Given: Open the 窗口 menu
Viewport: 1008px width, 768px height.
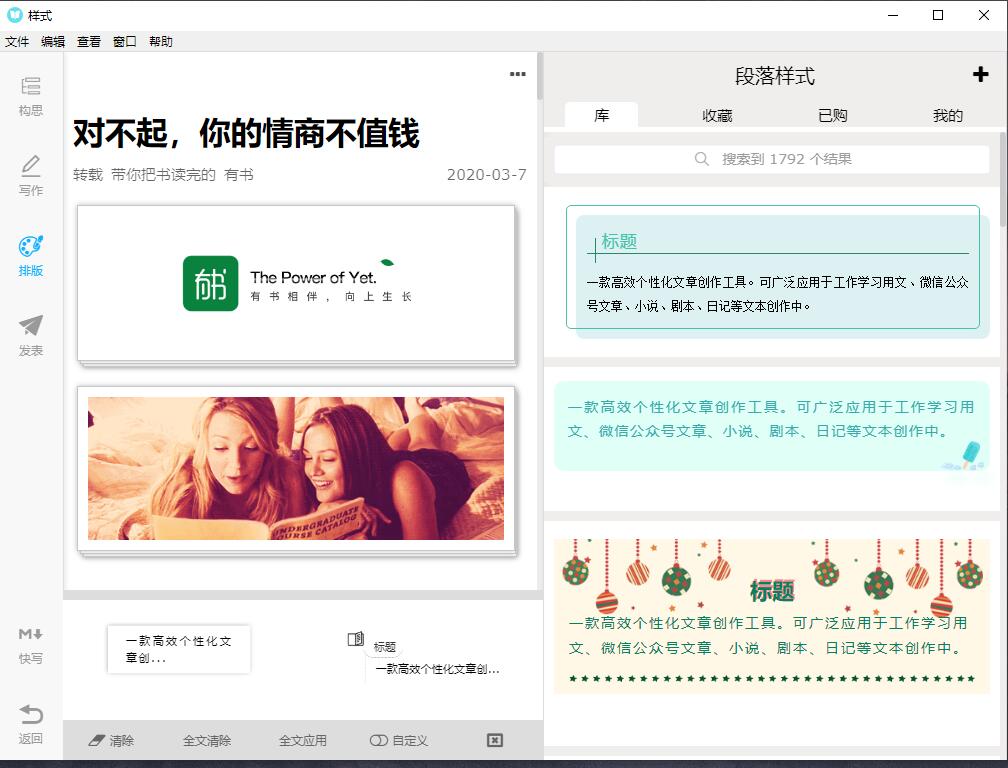Looking at the screenshot, I should [x=125, y=42].
